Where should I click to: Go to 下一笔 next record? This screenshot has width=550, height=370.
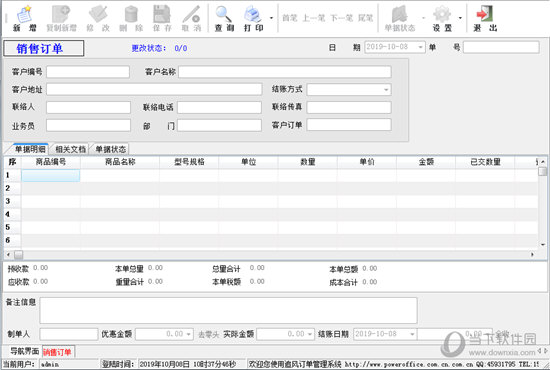tap(341, 18)
